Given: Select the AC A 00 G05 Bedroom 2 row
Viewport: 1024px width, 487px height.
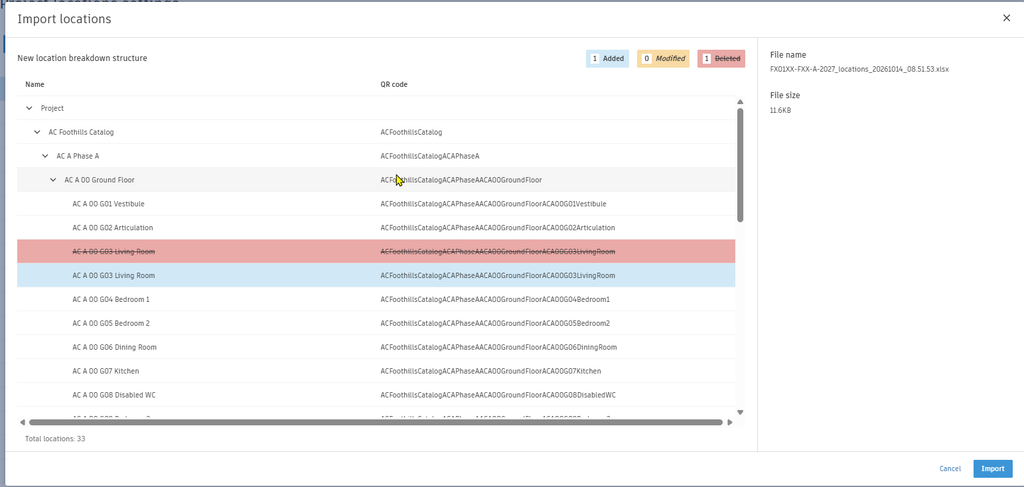Looking at the screenshot, I should [x=376, y=323].
